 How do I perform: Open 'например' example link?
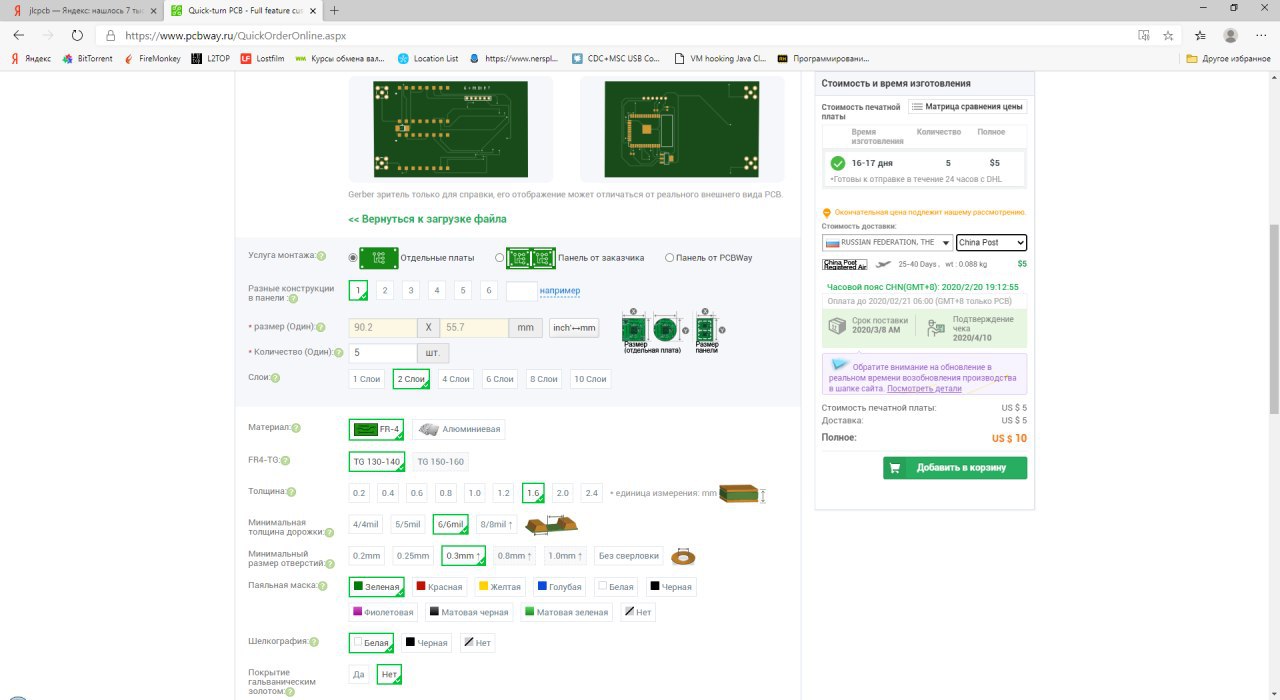coord(560,291)
